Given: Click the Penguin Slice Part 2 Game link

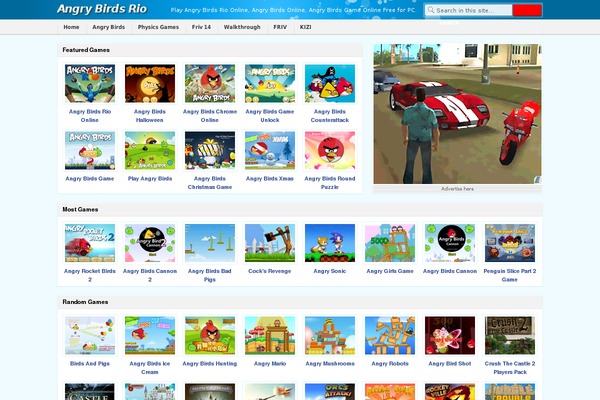Looking at the screenshot, I should pos(510,276).
